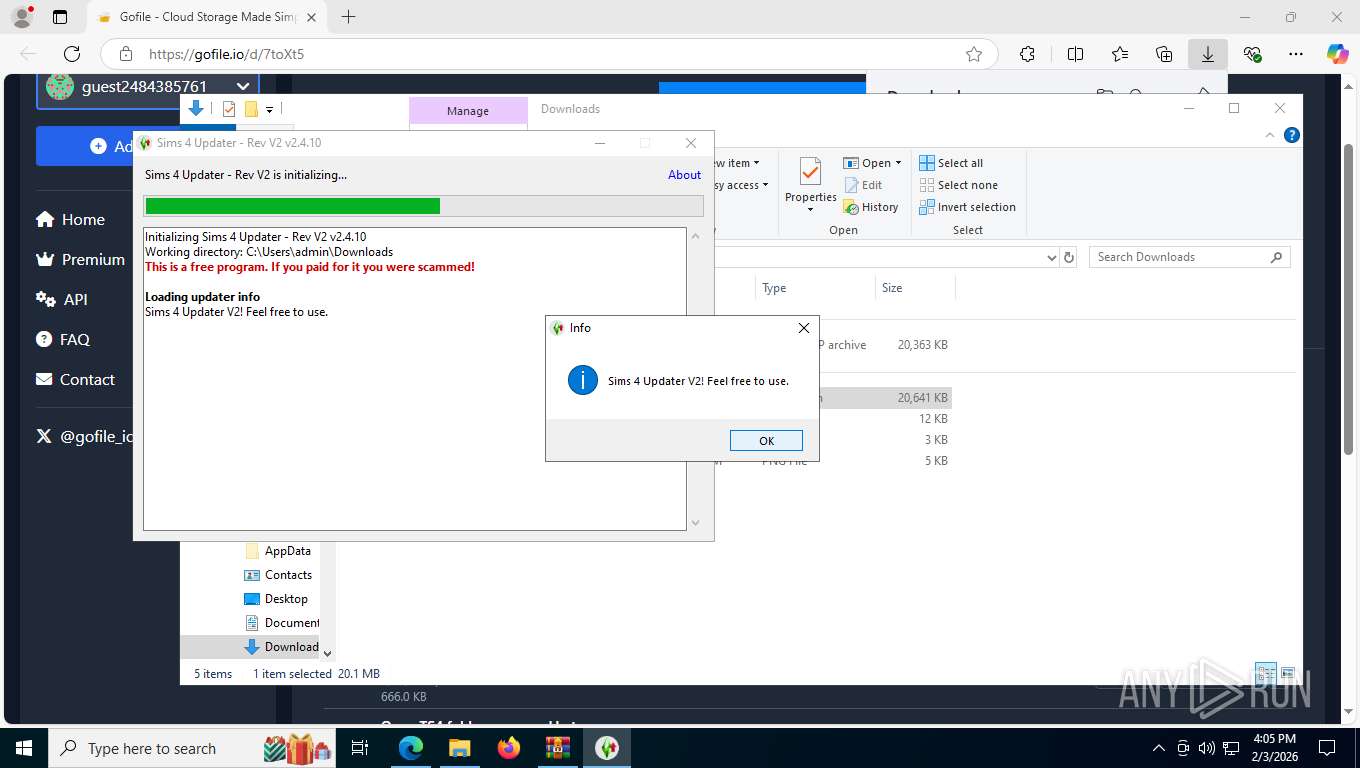1360x768 pixels.
Task: Show hidden tray icons chevron
Action: pyautogui.click(x=1159, y=748)
